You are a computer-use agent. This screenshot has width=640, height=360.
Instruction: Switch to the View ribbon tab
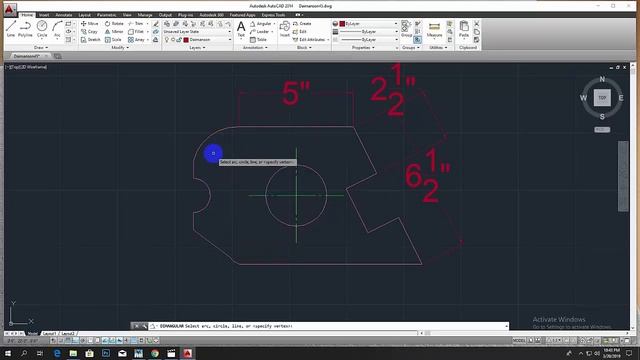127,15
